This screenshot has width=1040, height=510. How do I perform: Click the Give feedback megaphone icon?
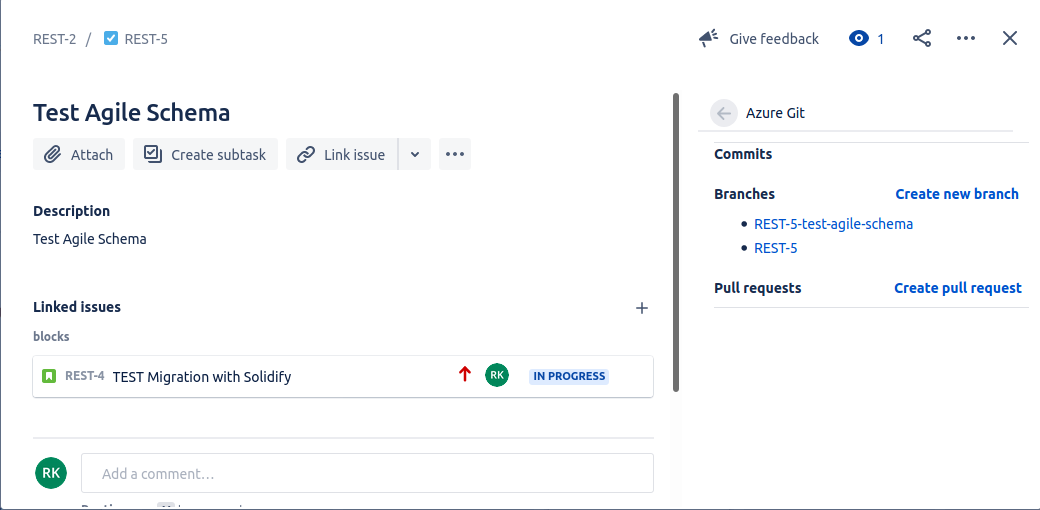[x=708, y=38]
